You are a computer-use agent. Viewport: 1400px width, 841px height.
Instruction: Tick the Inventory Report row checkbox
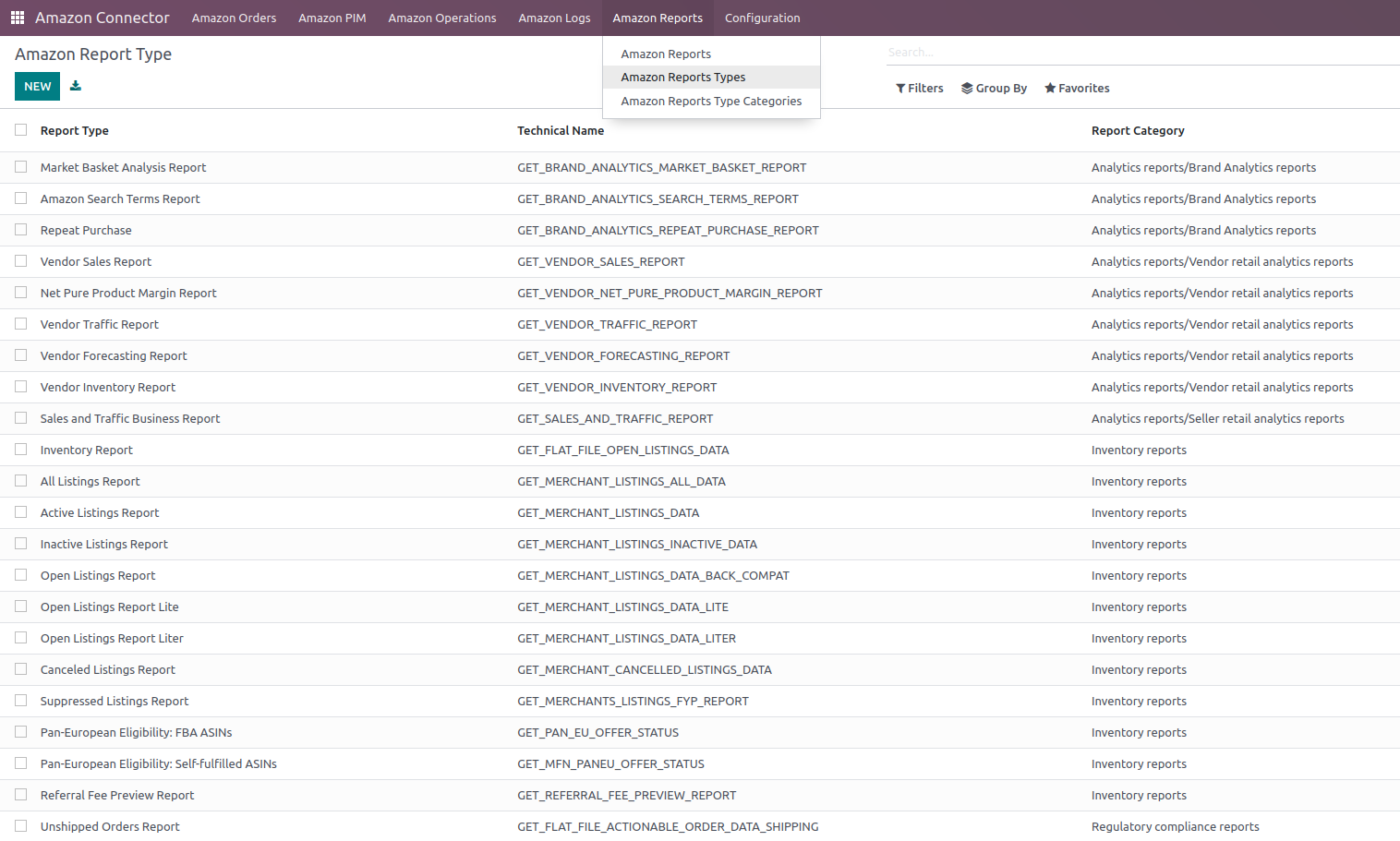click(21, 450)
